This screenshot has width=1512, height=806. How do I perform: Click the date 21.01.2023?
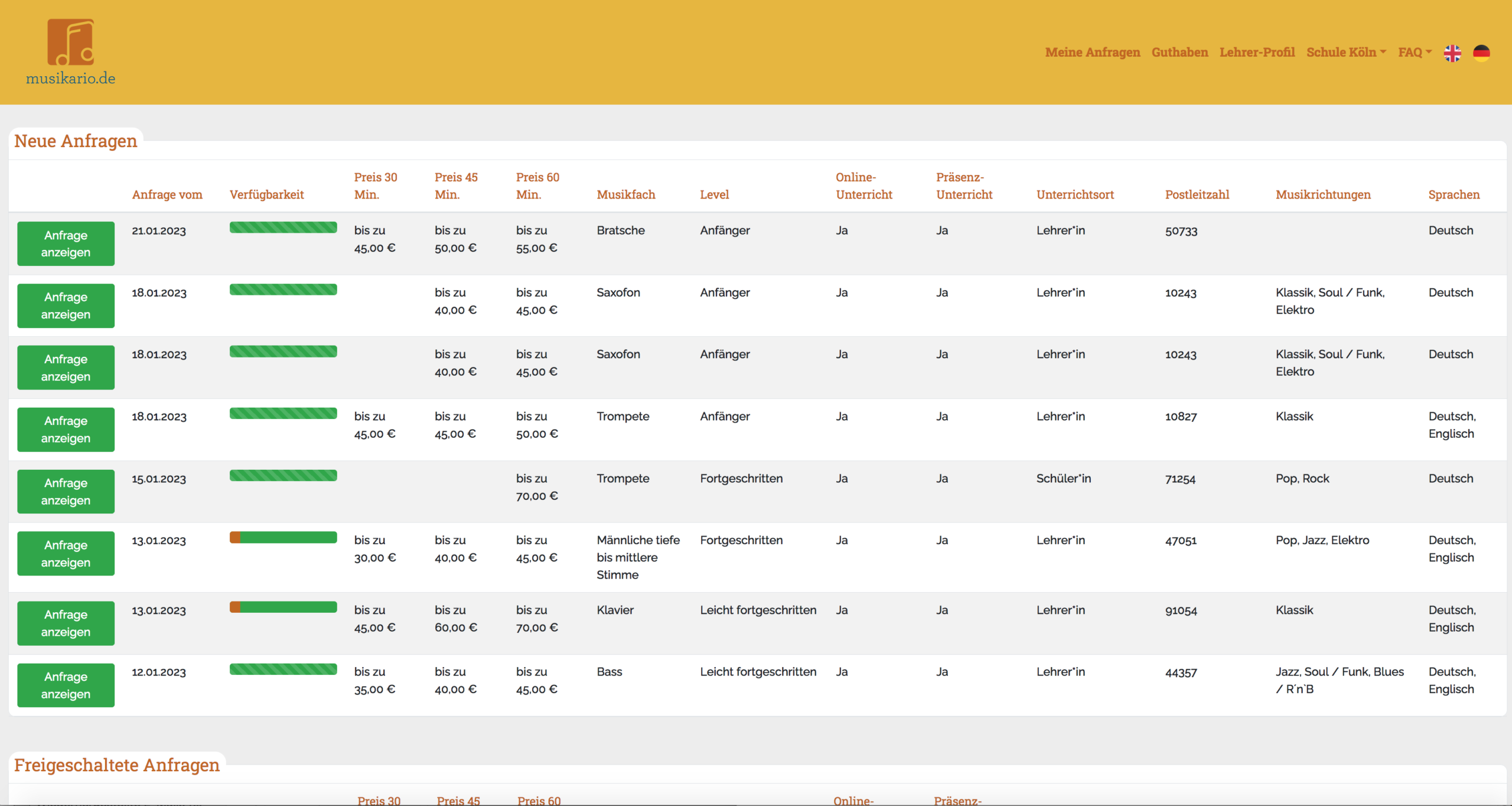159,231
